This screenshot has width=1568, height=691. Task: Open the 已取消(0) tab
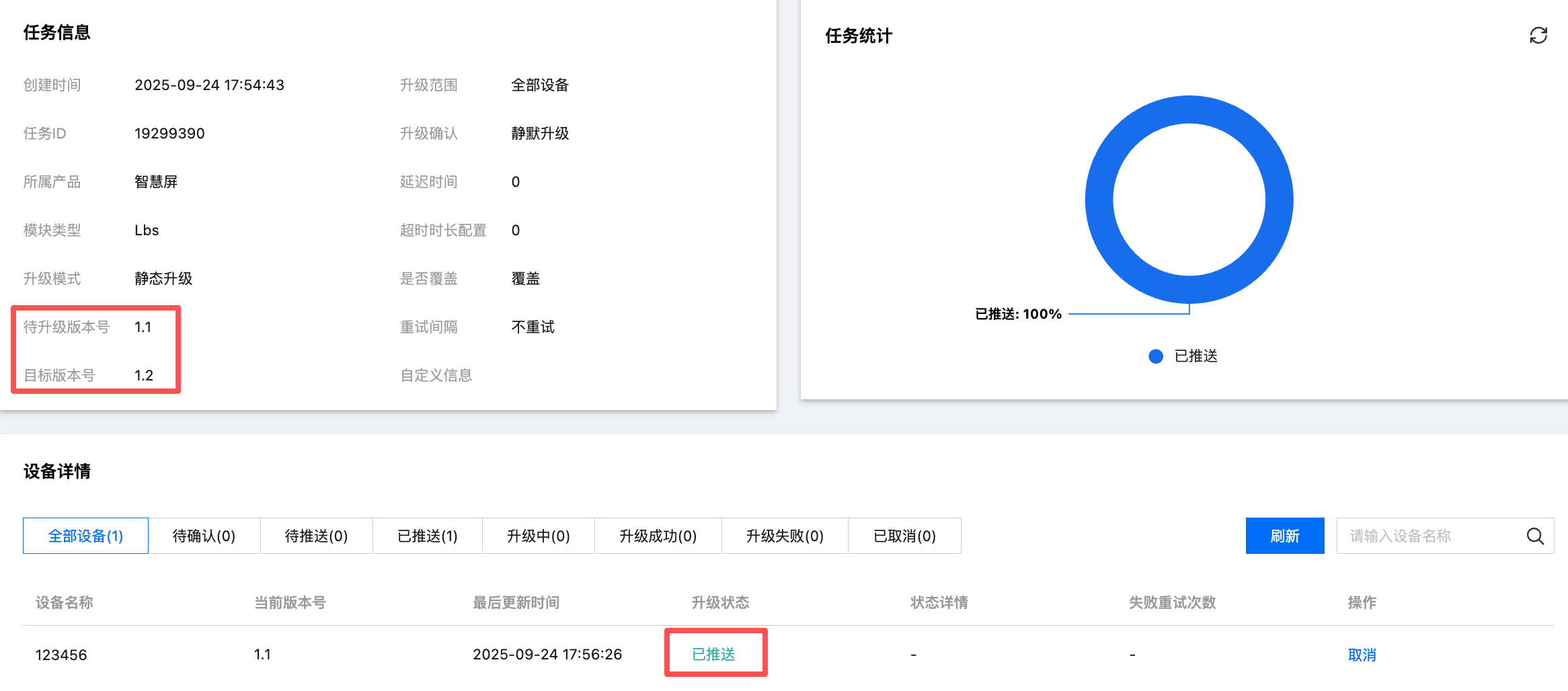tap(904, 536)
